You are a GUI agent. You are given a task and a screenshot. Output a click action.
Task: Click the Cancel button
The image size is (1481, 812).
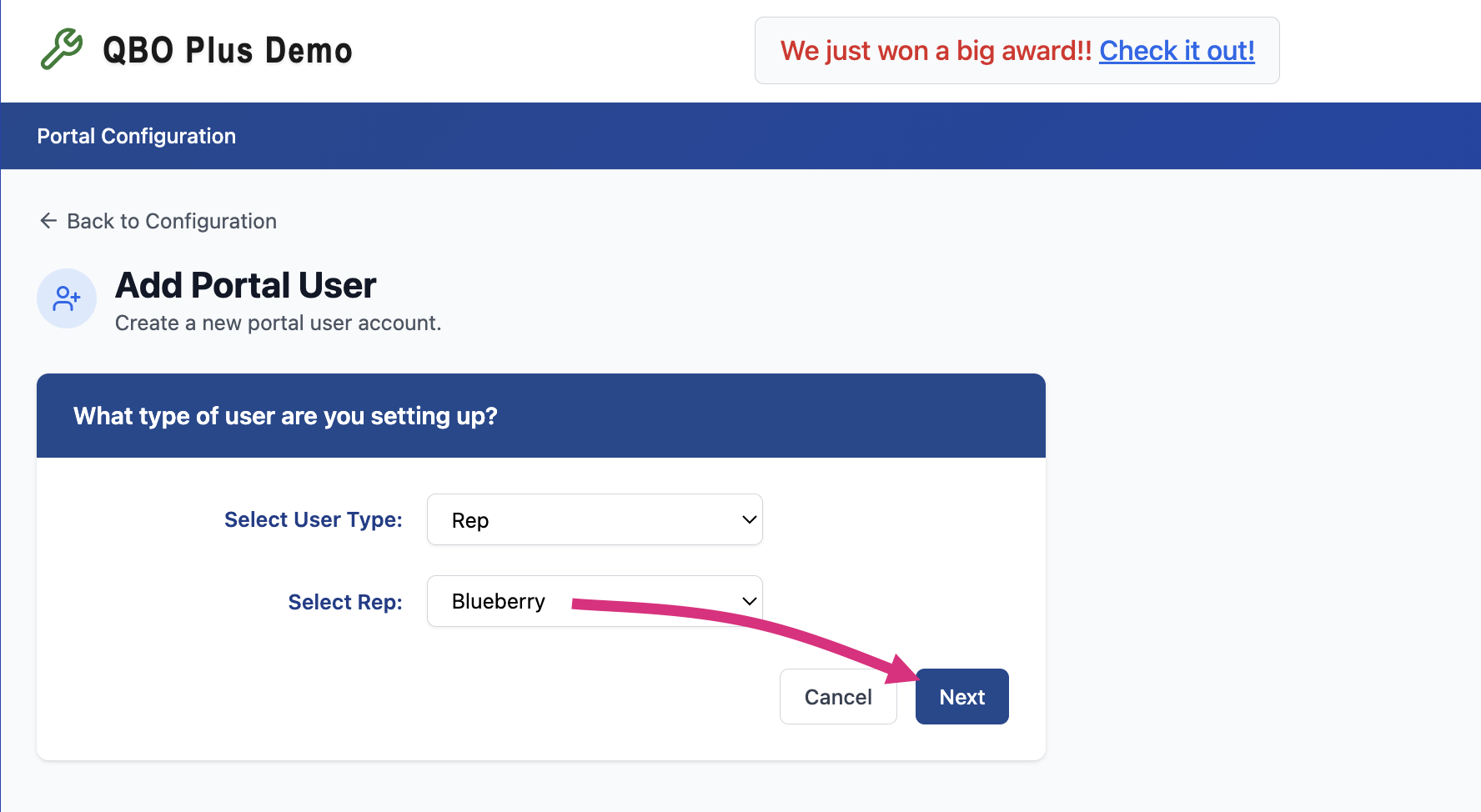(838, 696)
